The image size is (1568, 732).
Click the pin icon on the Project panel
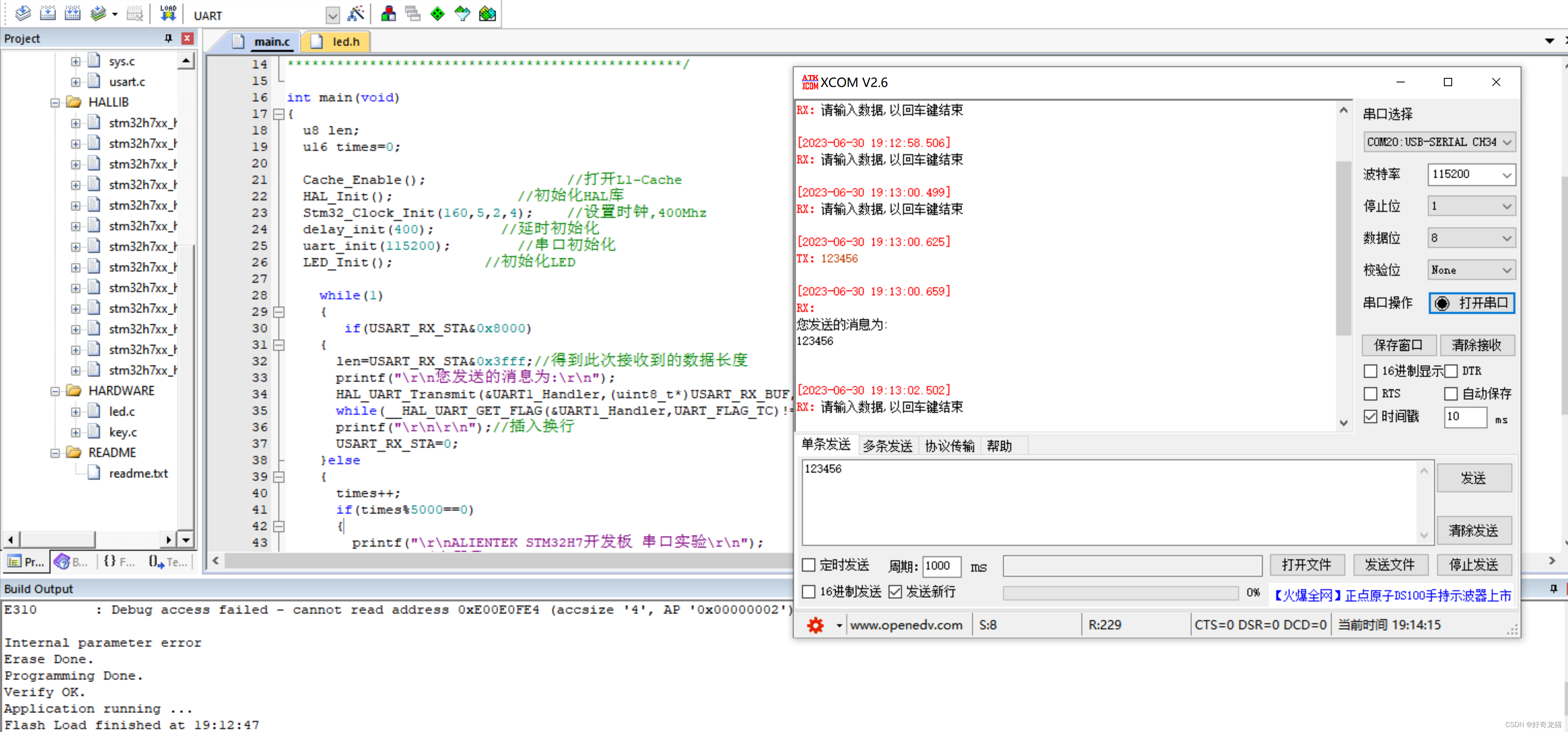167,38
